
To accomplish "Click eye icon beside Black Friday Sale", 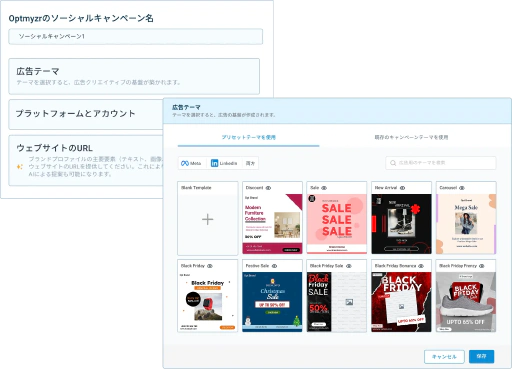I will click(x=349, y=266).
